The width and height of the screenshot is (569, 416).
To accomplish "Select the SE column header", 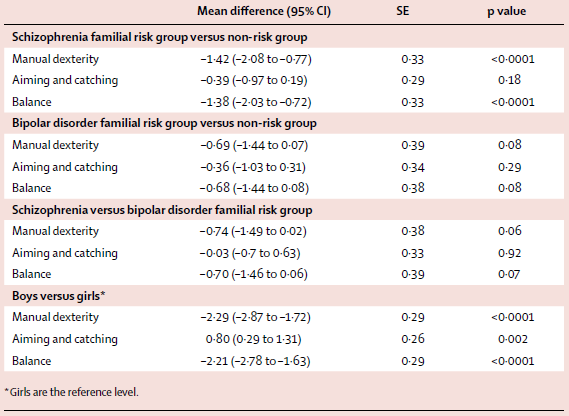I will point(402,11).
